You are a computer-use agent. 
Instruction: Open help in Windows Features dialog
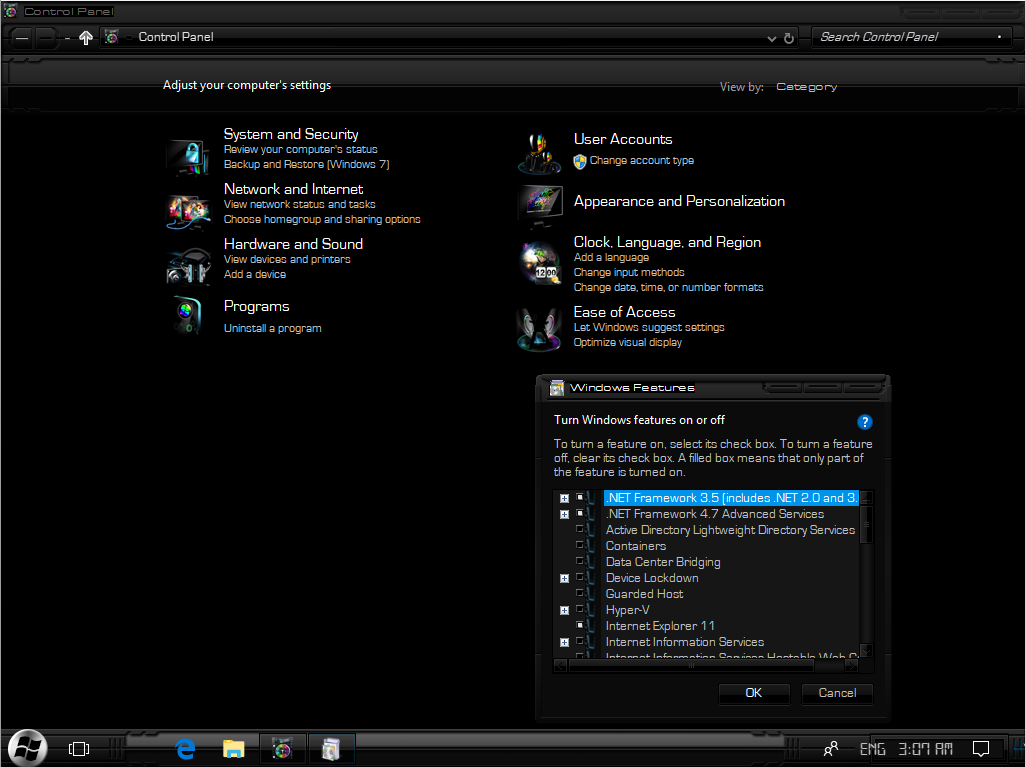click(x=864, y=422)
